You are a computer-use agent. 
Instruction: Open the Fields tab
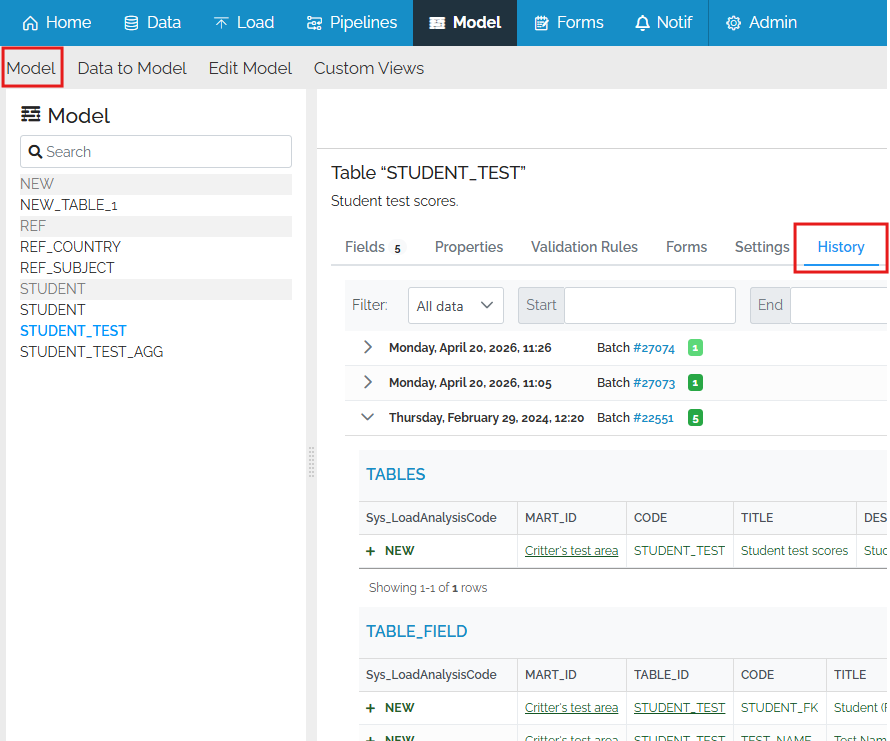pos(374,247)
